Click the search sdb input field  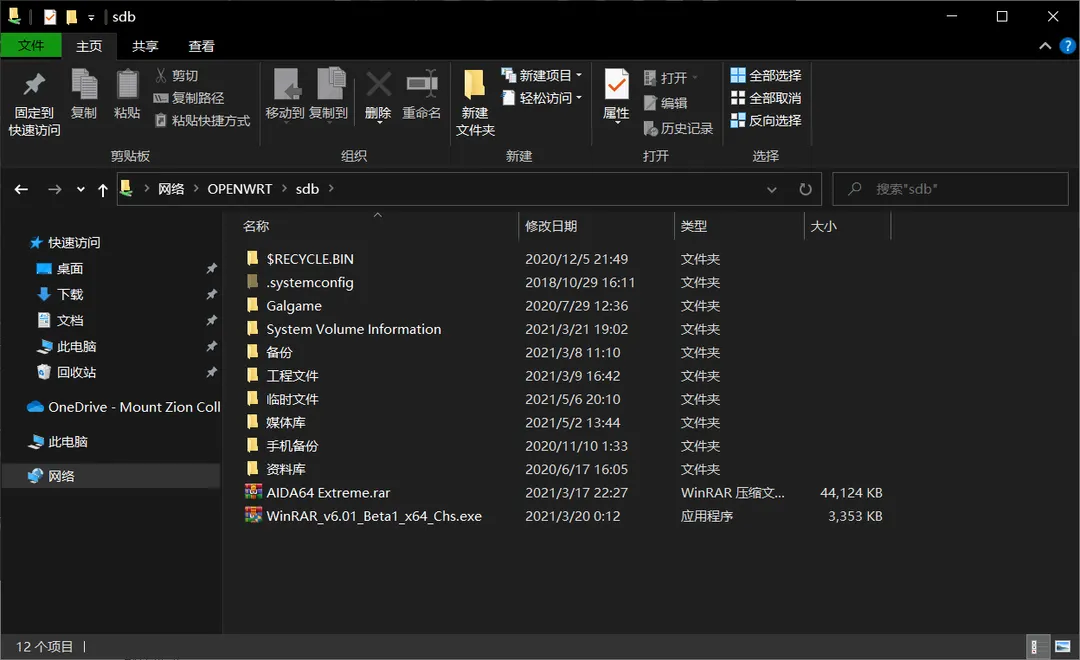pyautogui.click(x=951, y=189)
